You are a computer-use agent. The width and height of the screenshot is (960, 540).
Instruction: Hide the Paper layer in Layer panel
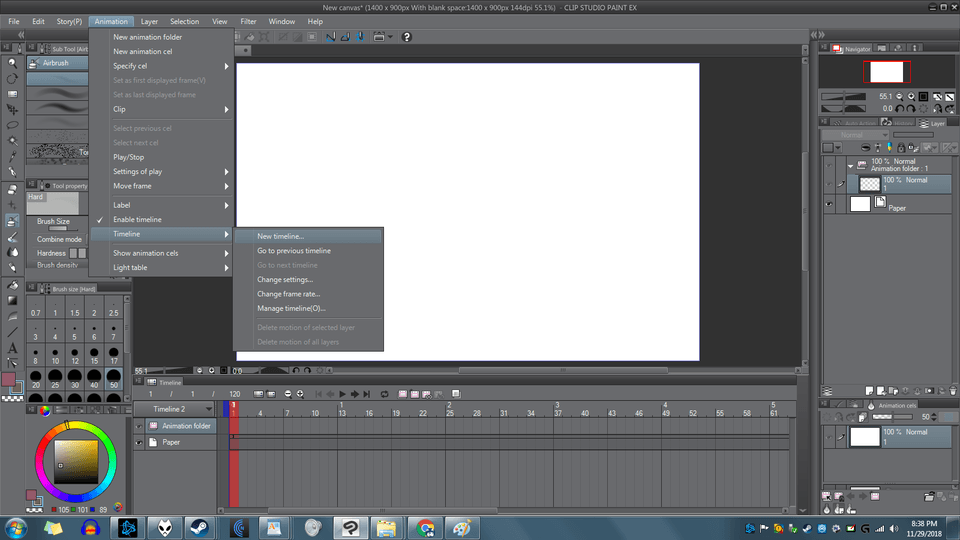[x=829, y=204]
